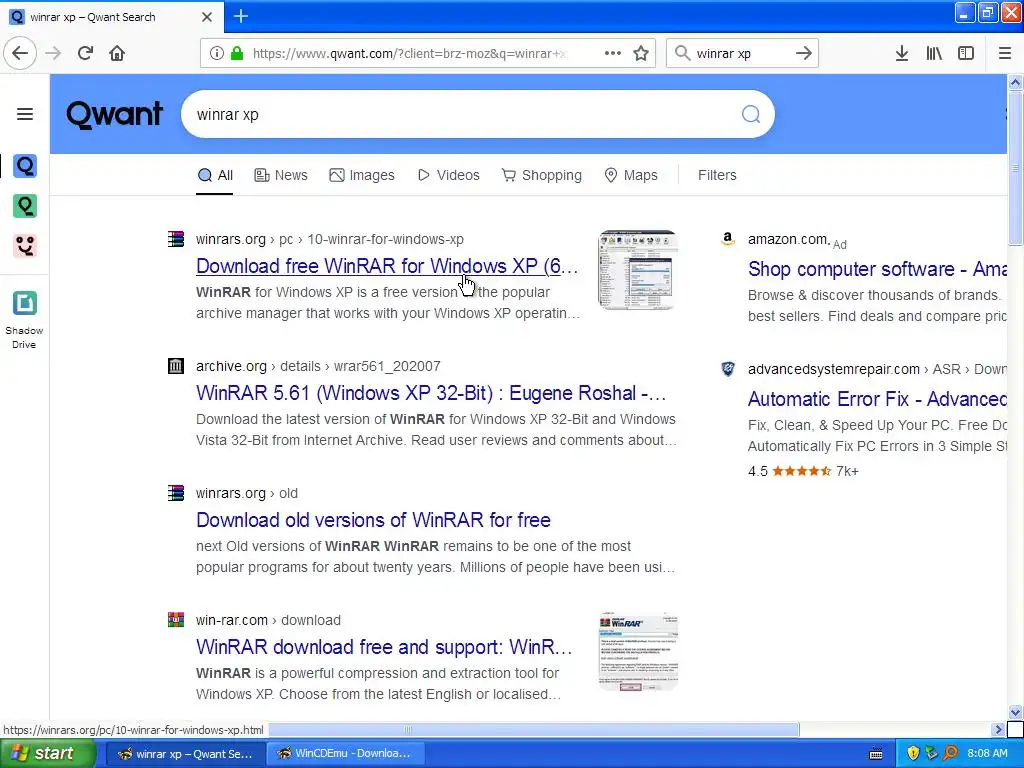Click the green Qwant Junior sidebar icon

pyautogui.click(x=25, y=206)
